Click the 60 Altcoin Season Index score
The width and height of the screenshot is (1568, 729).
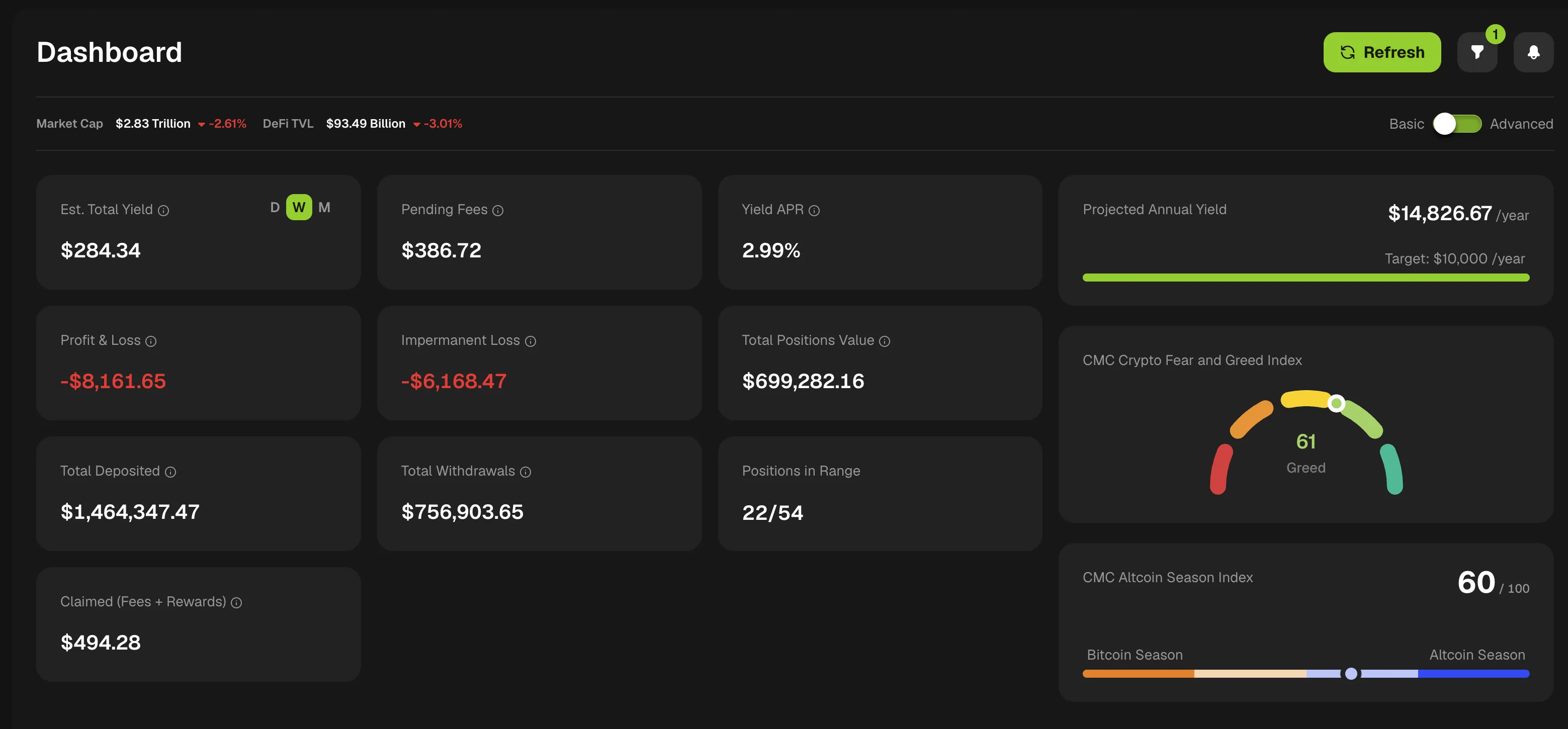coord(1475,582)
